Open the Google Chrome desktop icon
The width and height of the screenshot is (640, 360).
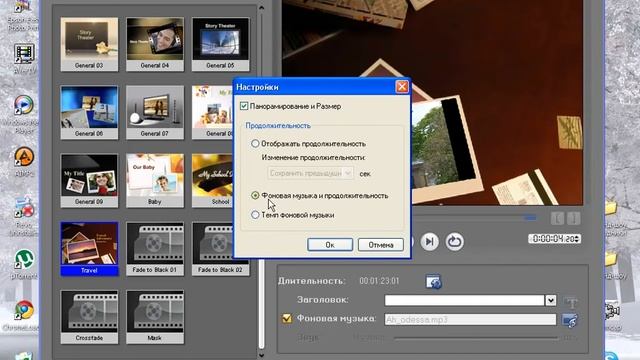pyautogui.click(x=24, y=311)
